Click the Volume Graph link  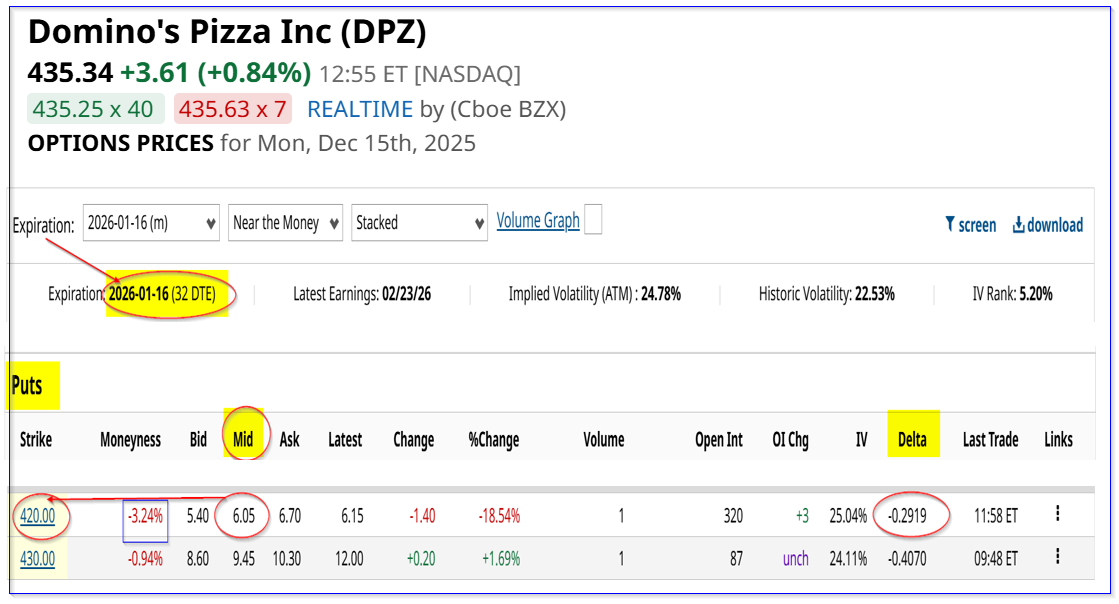[538, 221]
